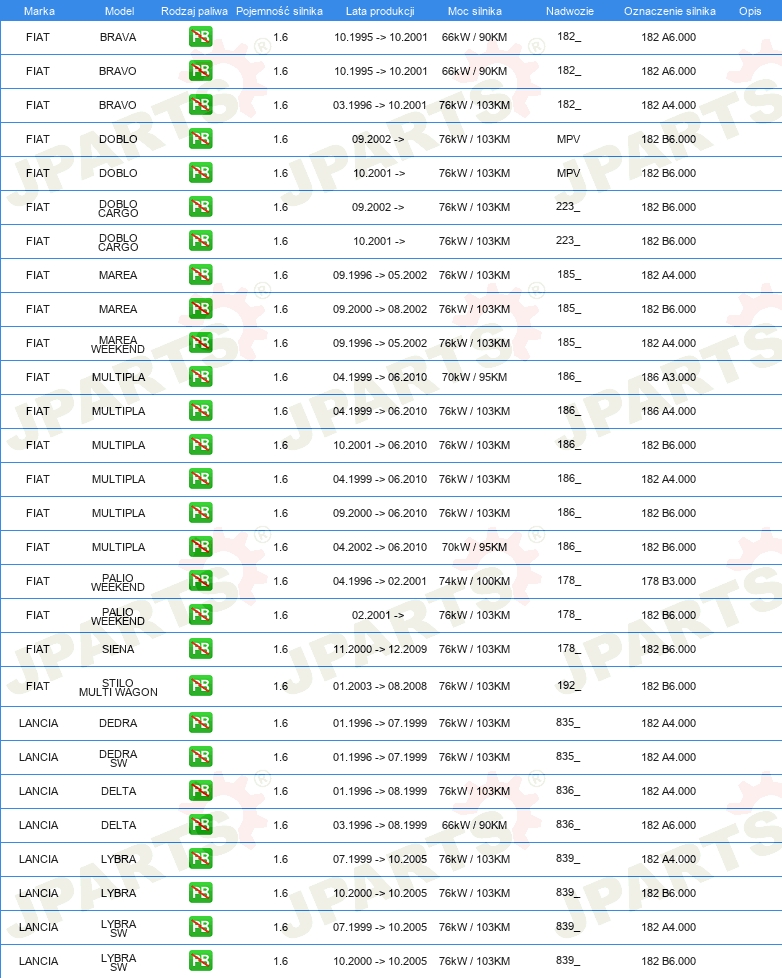Select the MAREA WEEKEND model cell

tap(118, 344)
